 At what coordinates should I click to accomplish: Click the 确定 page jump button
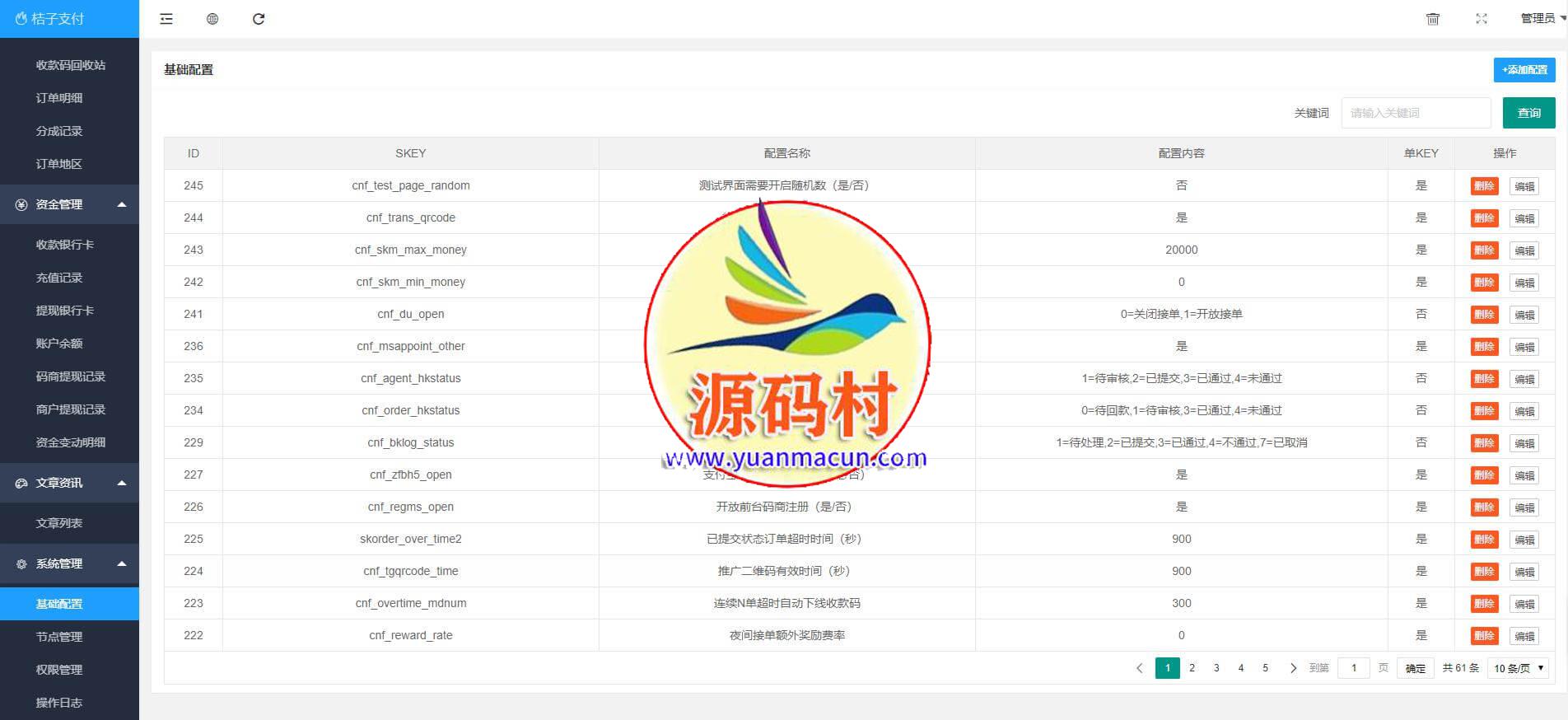click(1415, 668)
